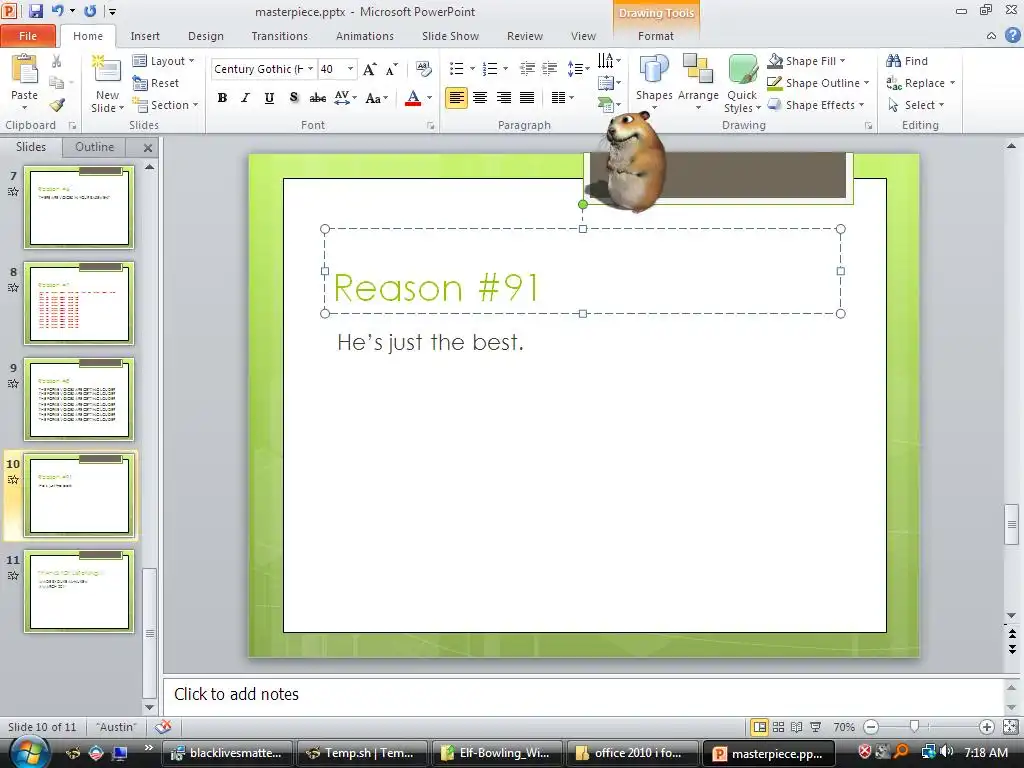Image resolution: width=1024 pixels, height=768 pixels.
Task: Decrease list indent level
Action: (527, 69)
